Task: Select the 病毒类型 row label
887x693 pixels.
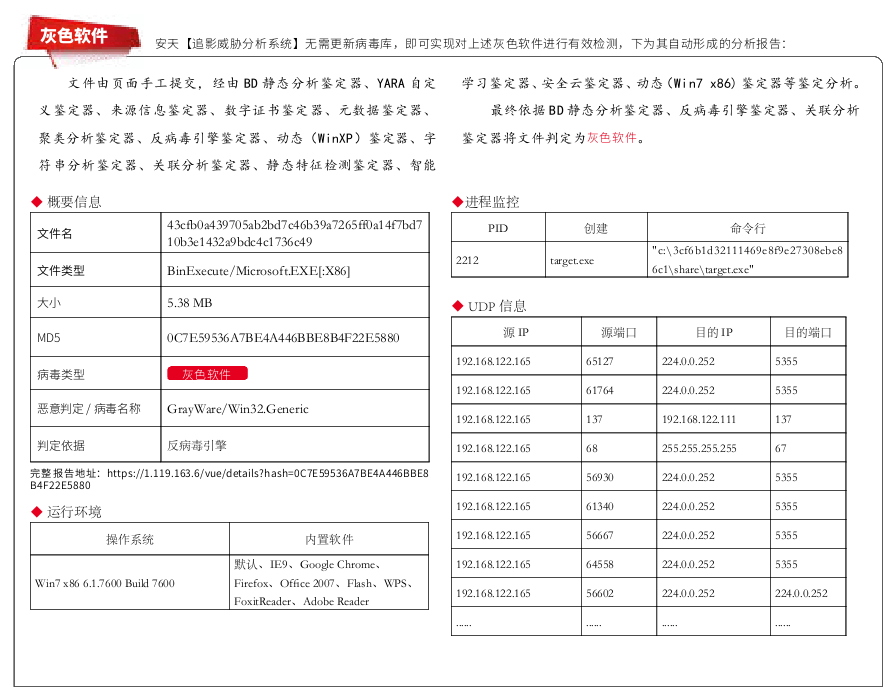Action: [x=61, y=374]
